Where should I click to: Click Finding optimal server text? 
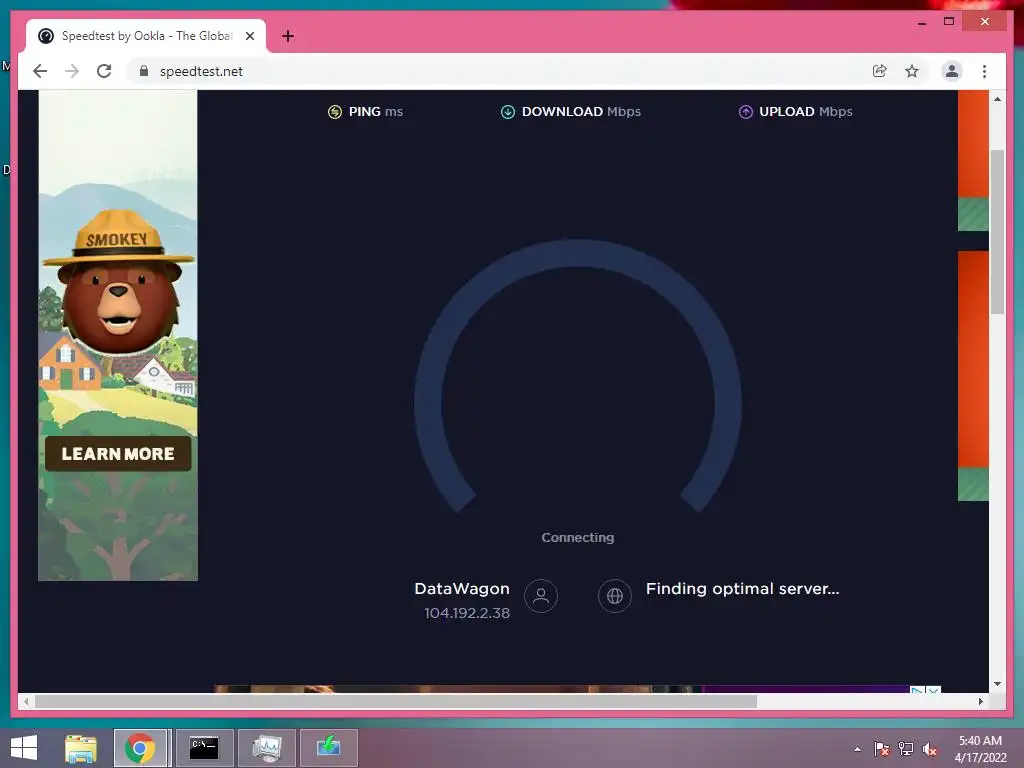[x=743, y=588]
